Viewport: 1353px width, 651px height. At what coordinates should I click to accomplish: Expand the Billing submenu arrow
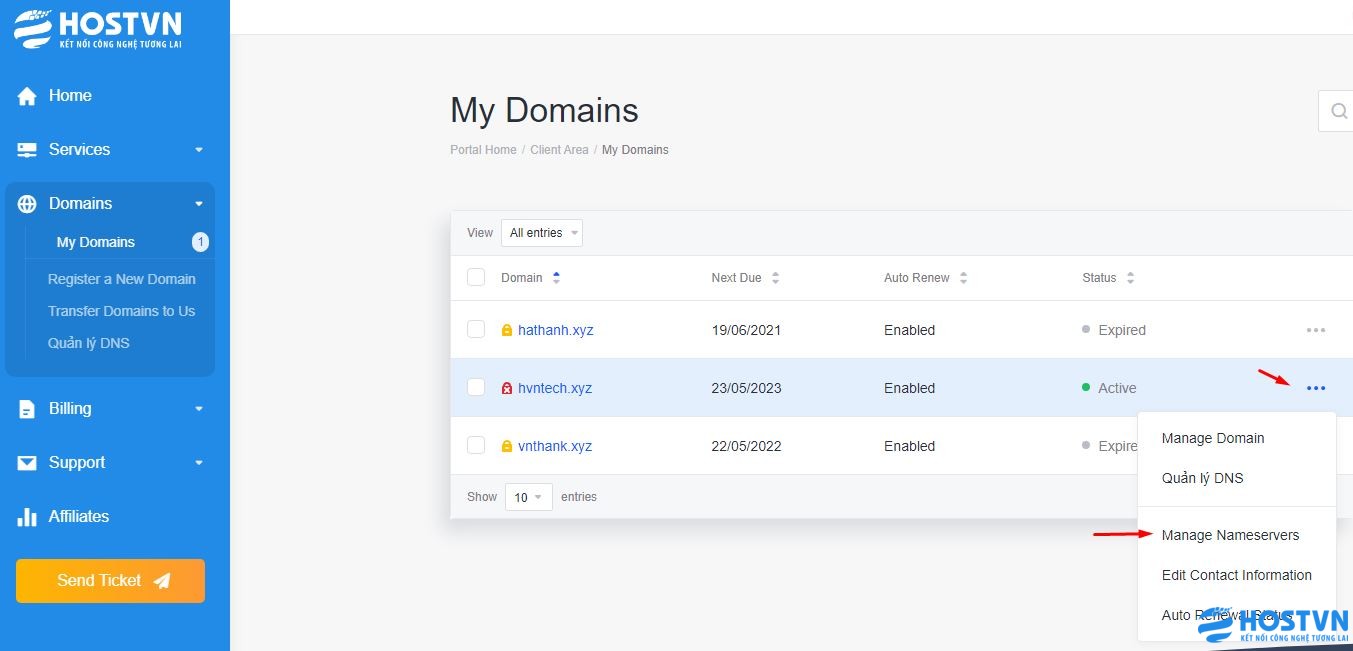click(x=199, y=409)
